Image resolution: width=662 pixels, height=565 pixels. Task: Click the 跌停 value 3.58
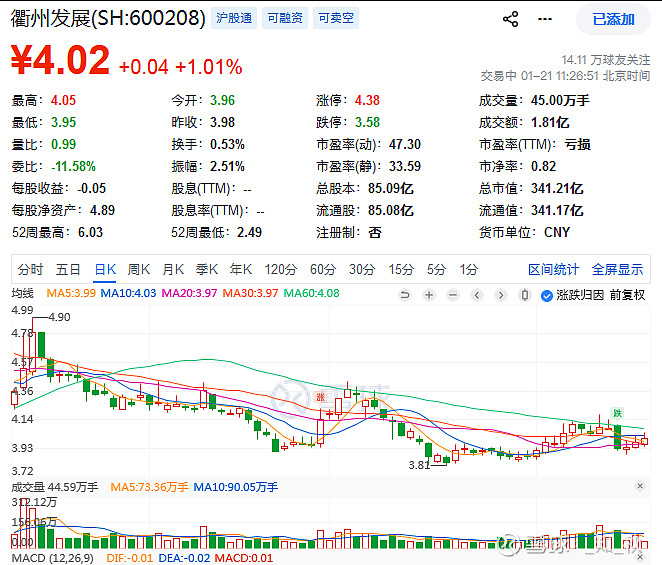(367, 122)
